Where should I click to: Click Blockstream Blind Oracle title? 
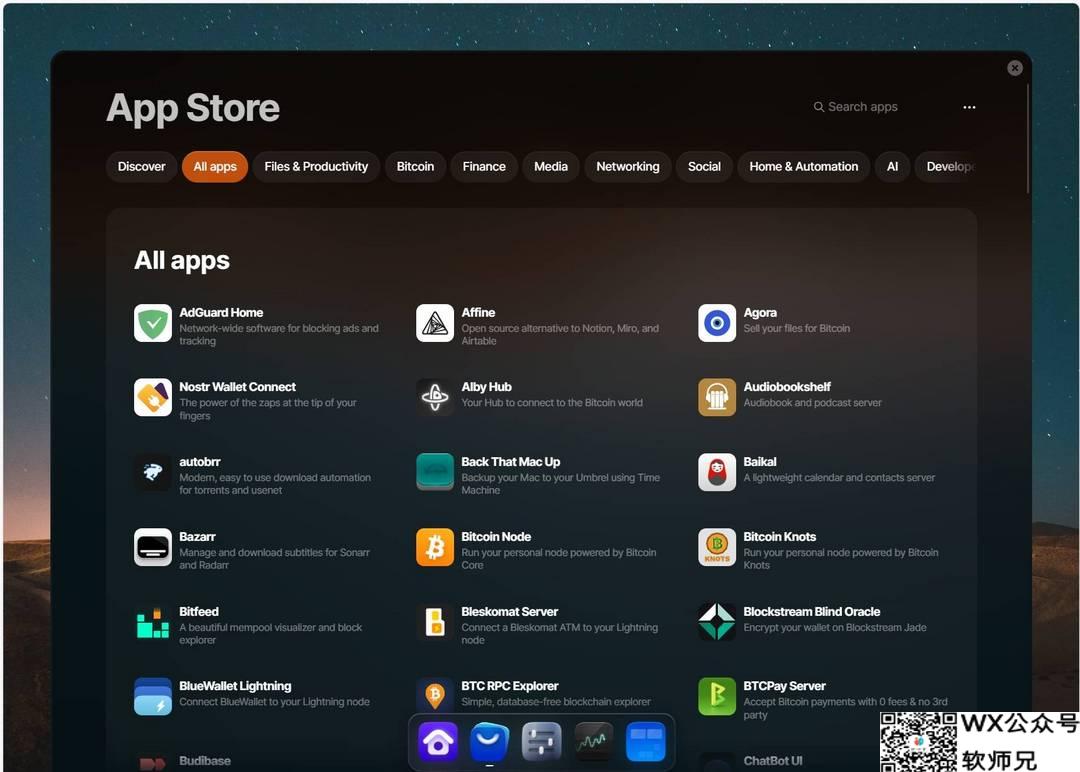[x=811, y=612]
